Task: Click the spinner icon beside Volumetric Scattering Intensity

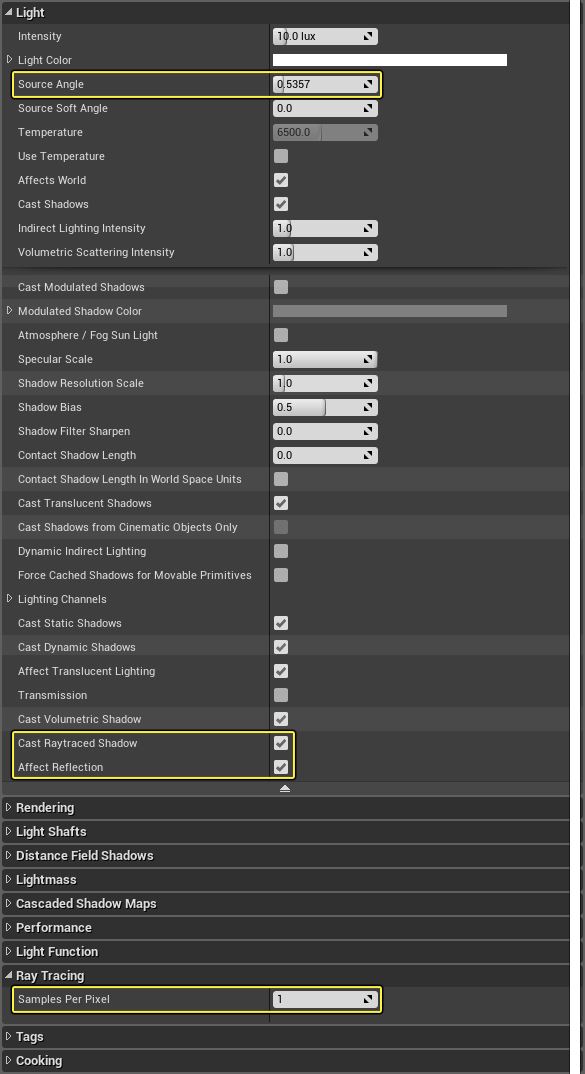Action: (x=367, y=252)
